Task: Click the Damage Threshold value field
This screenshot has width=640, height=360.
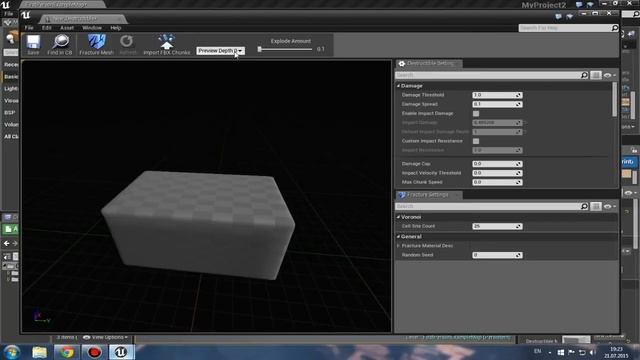Action: (497, 95)
